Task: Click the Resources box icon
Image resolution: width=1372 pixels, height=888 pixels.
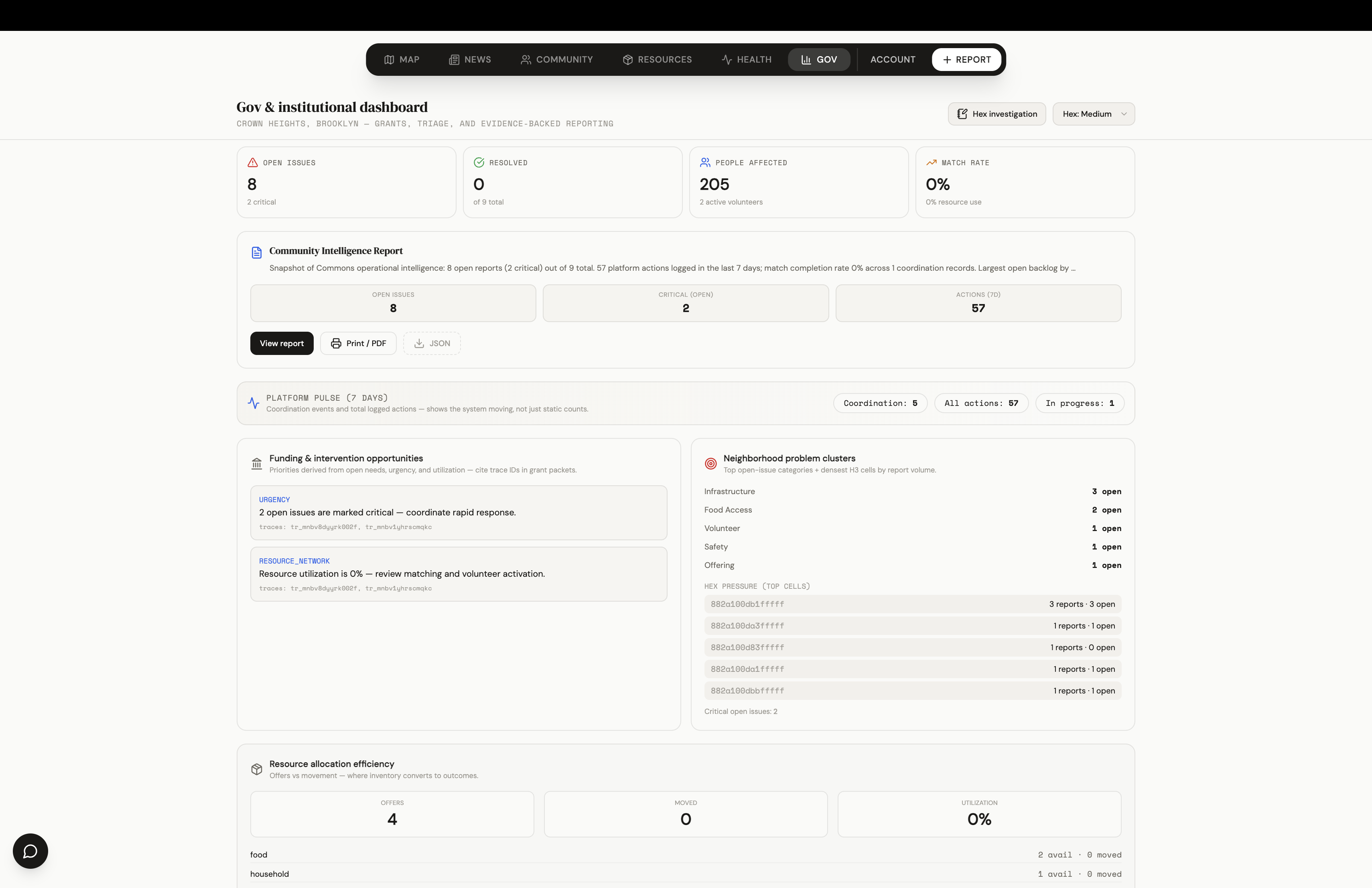Action: 628,59
